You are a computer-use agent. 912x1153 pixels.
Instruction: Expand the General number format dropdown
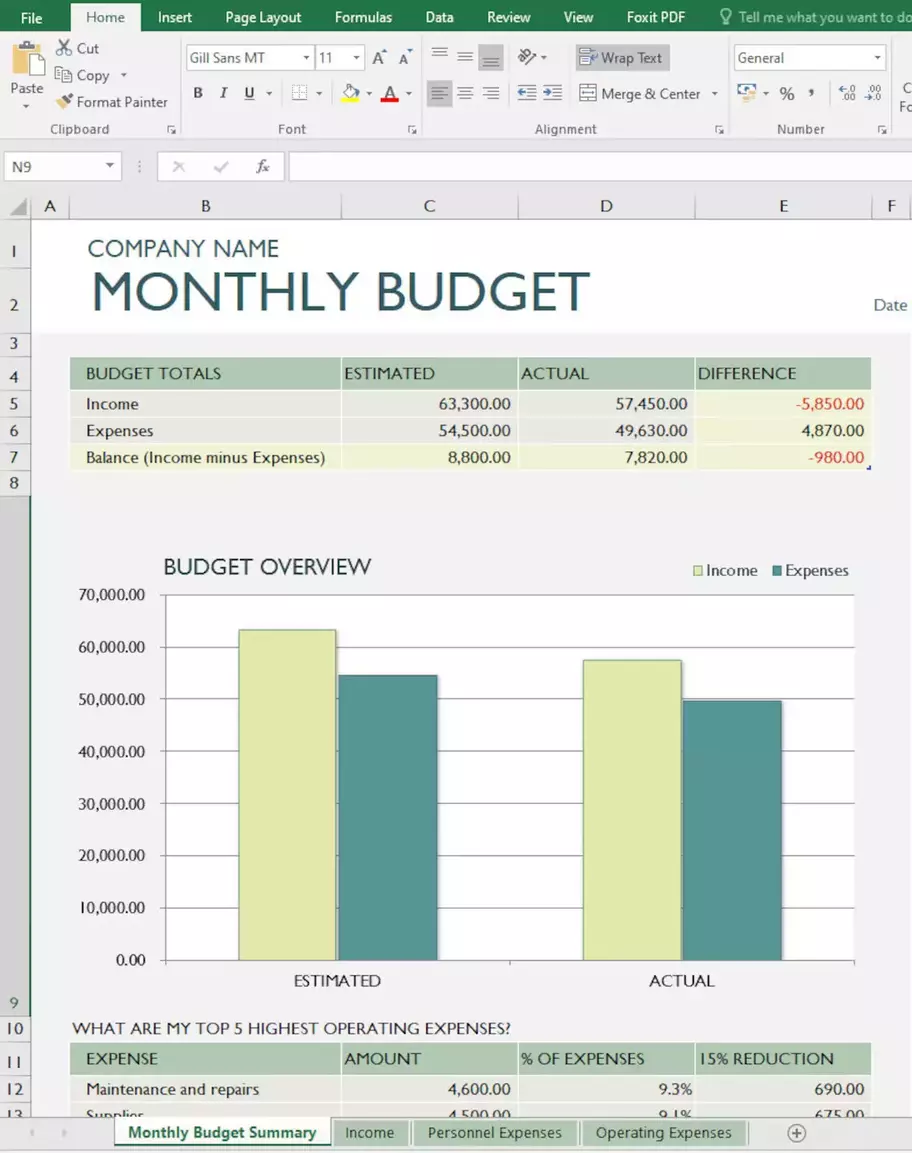[877, 58]
